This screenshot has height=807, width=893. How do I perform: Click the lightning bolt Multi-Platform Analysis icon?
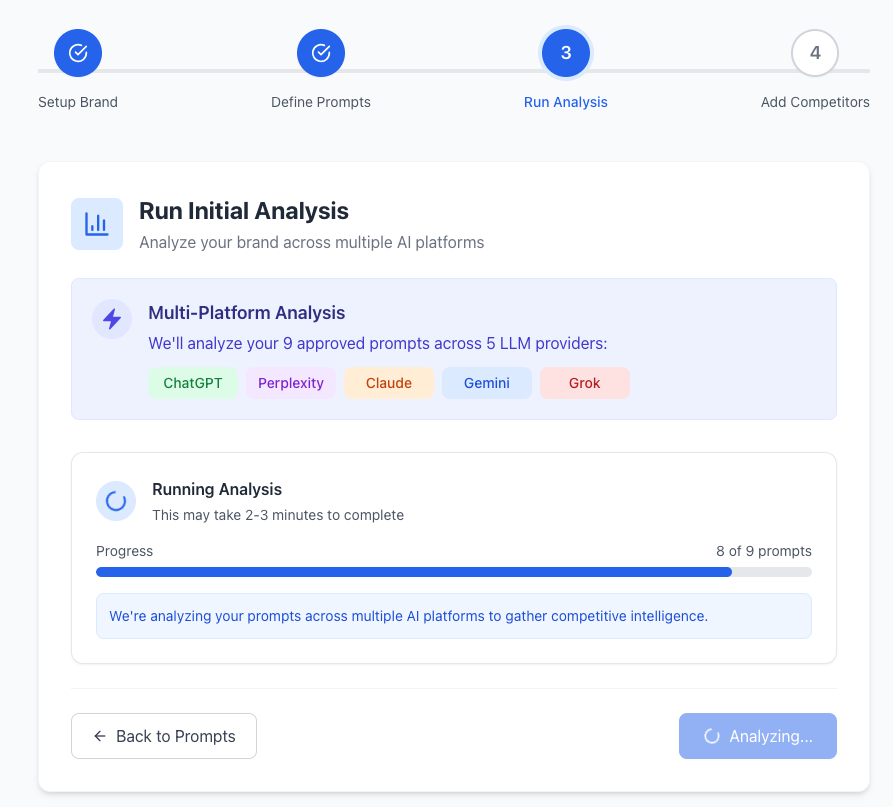(x=111, y=318)
